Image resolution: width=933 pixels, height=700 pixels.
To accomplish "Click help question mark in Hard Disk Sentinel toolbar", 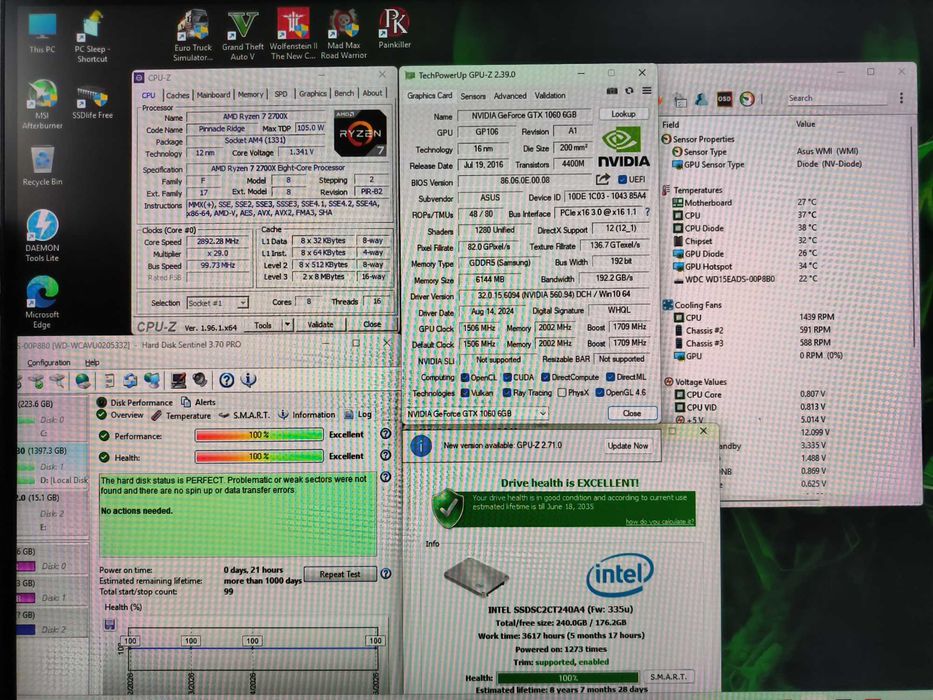I will pos(226,380).
